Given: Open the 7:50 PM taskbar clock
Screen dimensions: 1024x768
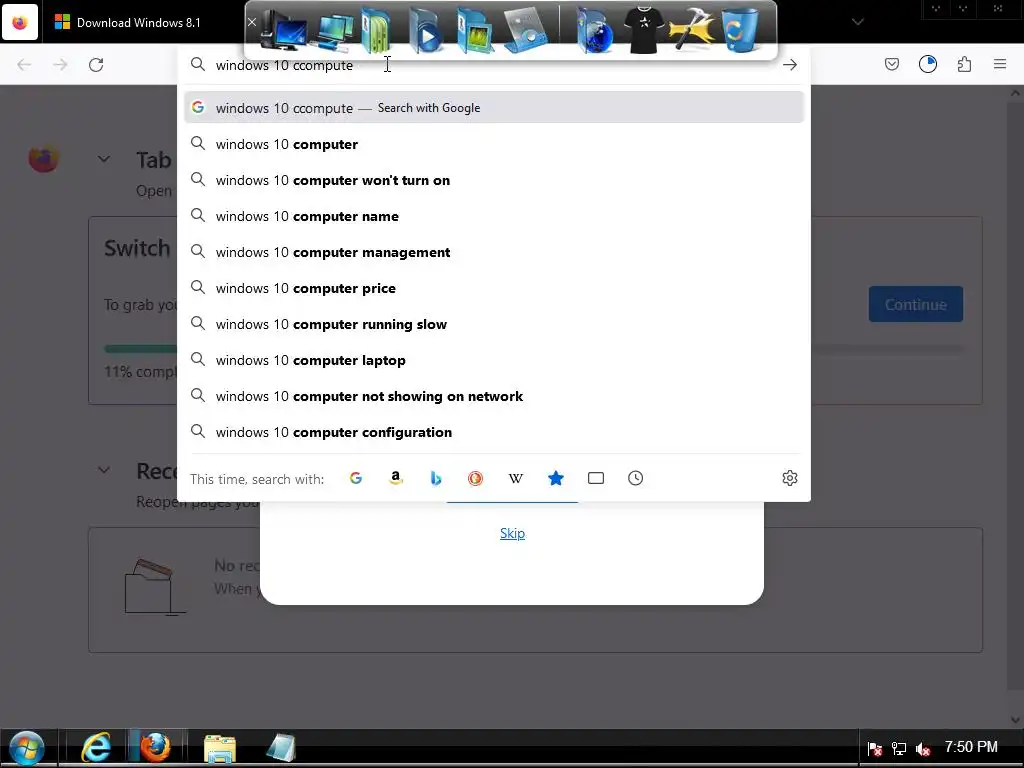Looking at the screenshot, I should [x=971, y=746].
